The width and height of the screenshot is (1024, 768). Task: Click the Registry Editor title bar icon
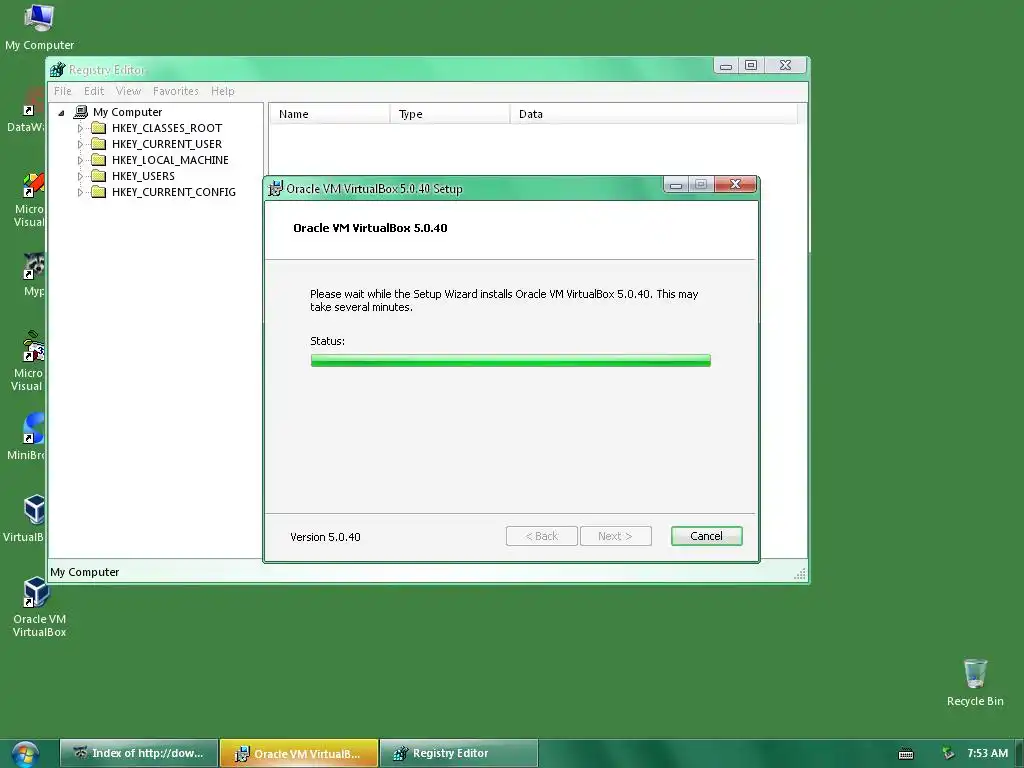[57, 69]
